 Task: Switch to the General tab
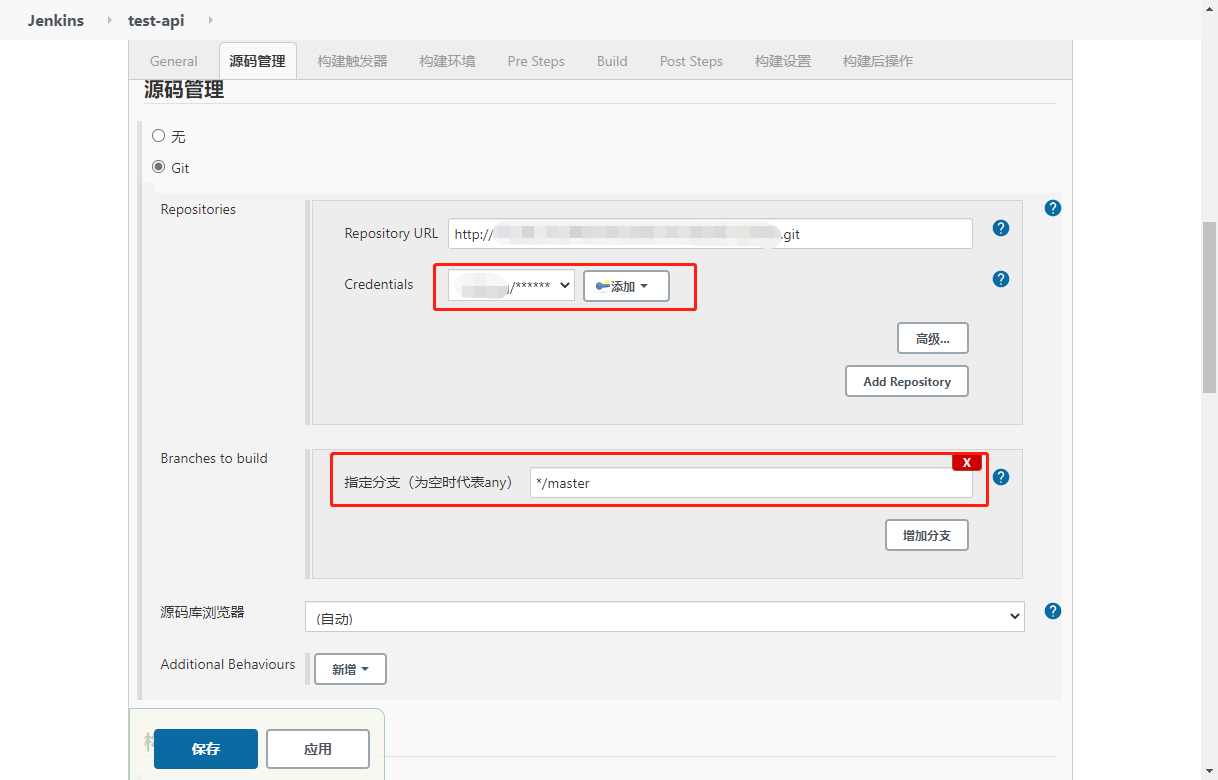point(174,61)
